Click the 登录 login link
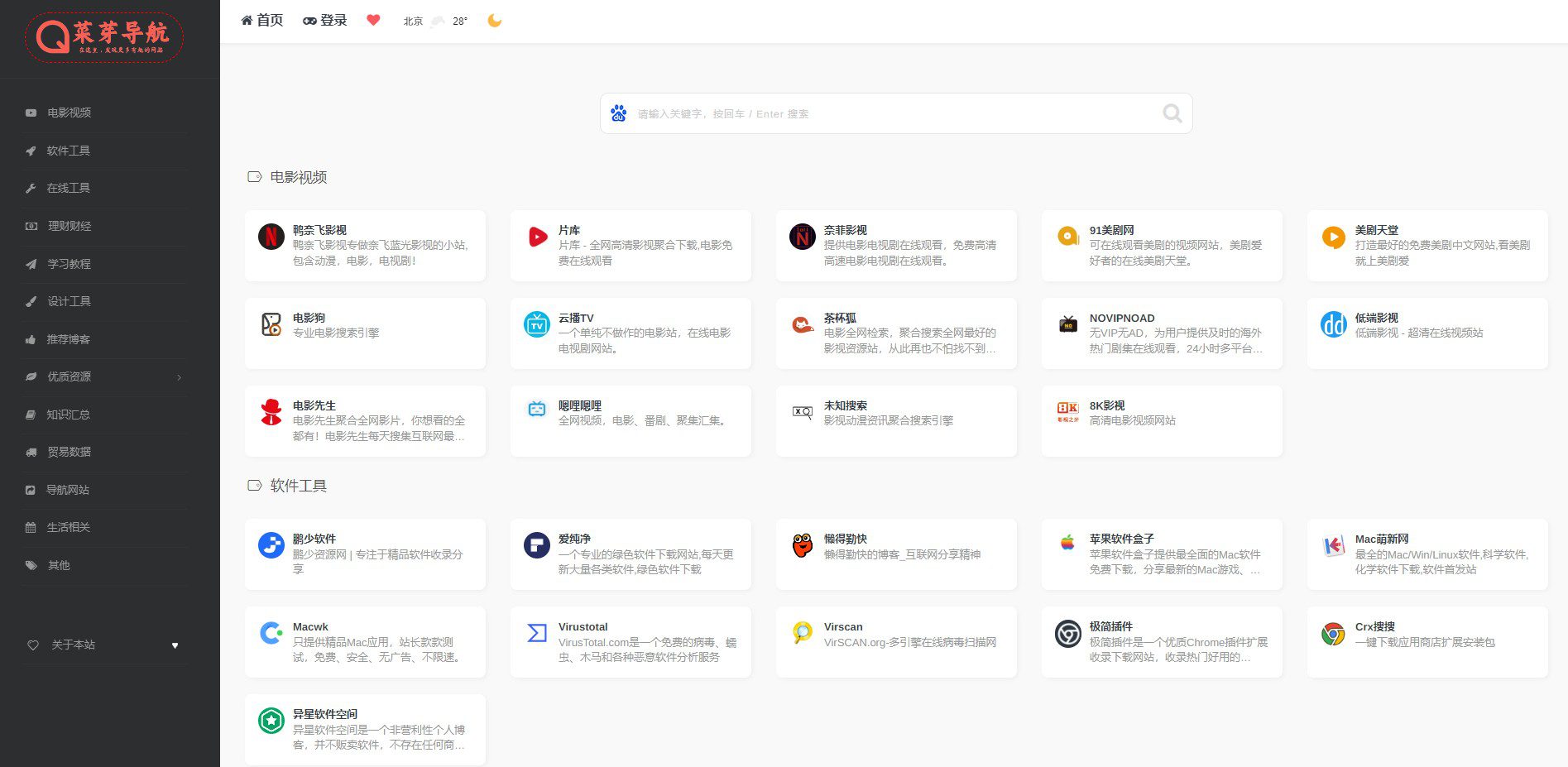The height and width of the screenshot is (767, 1568). 325,21
